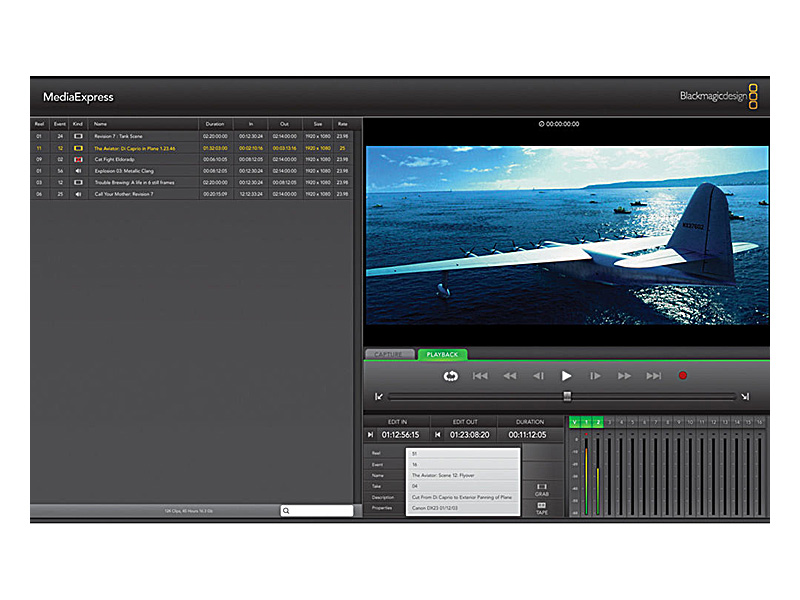Click the Edit Out timecode 01:23:08:20

point(469,435)
